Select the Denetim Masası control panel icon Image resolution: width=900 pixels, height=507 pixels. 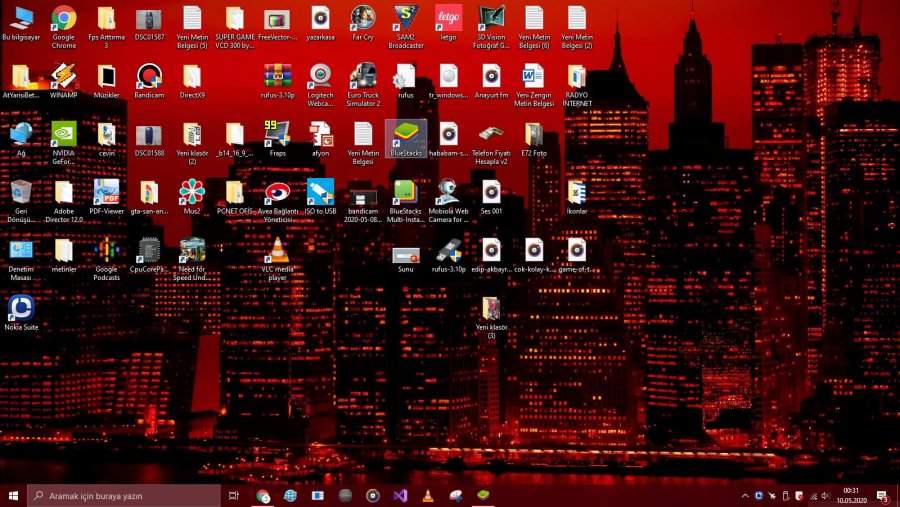[21, 260]
